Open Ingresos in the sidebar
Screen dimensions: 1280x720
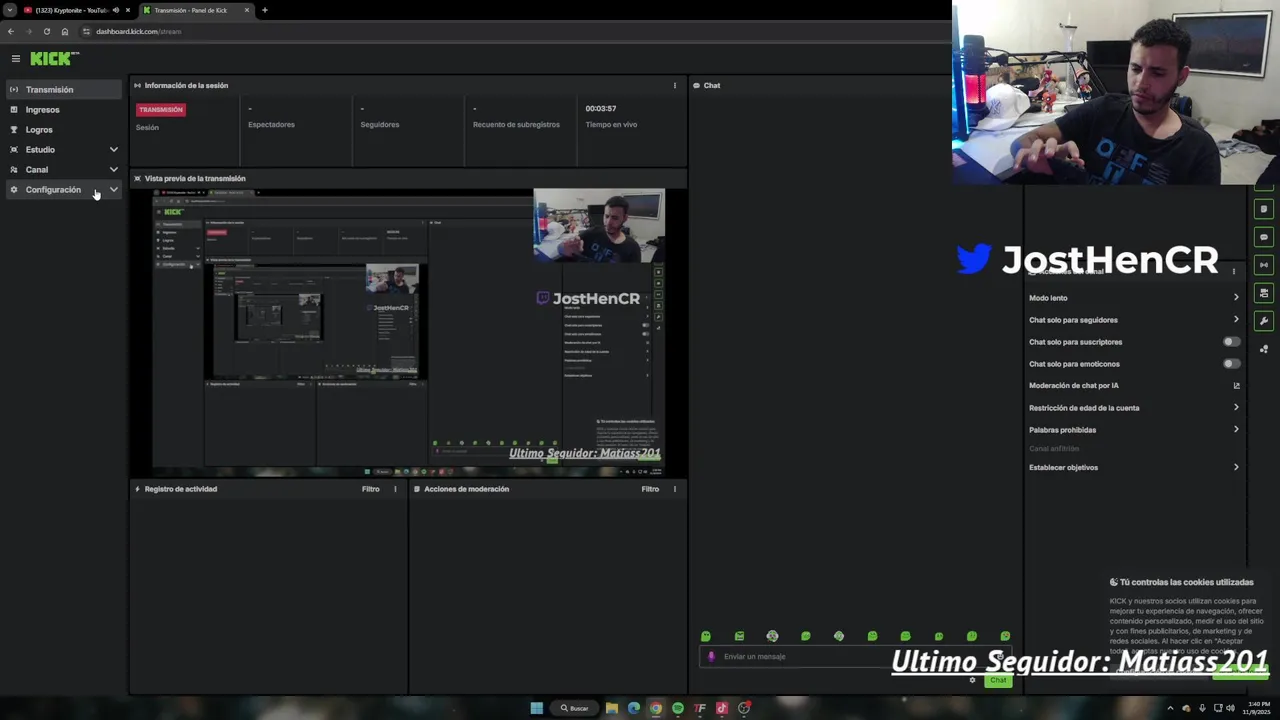click(64, 110)
